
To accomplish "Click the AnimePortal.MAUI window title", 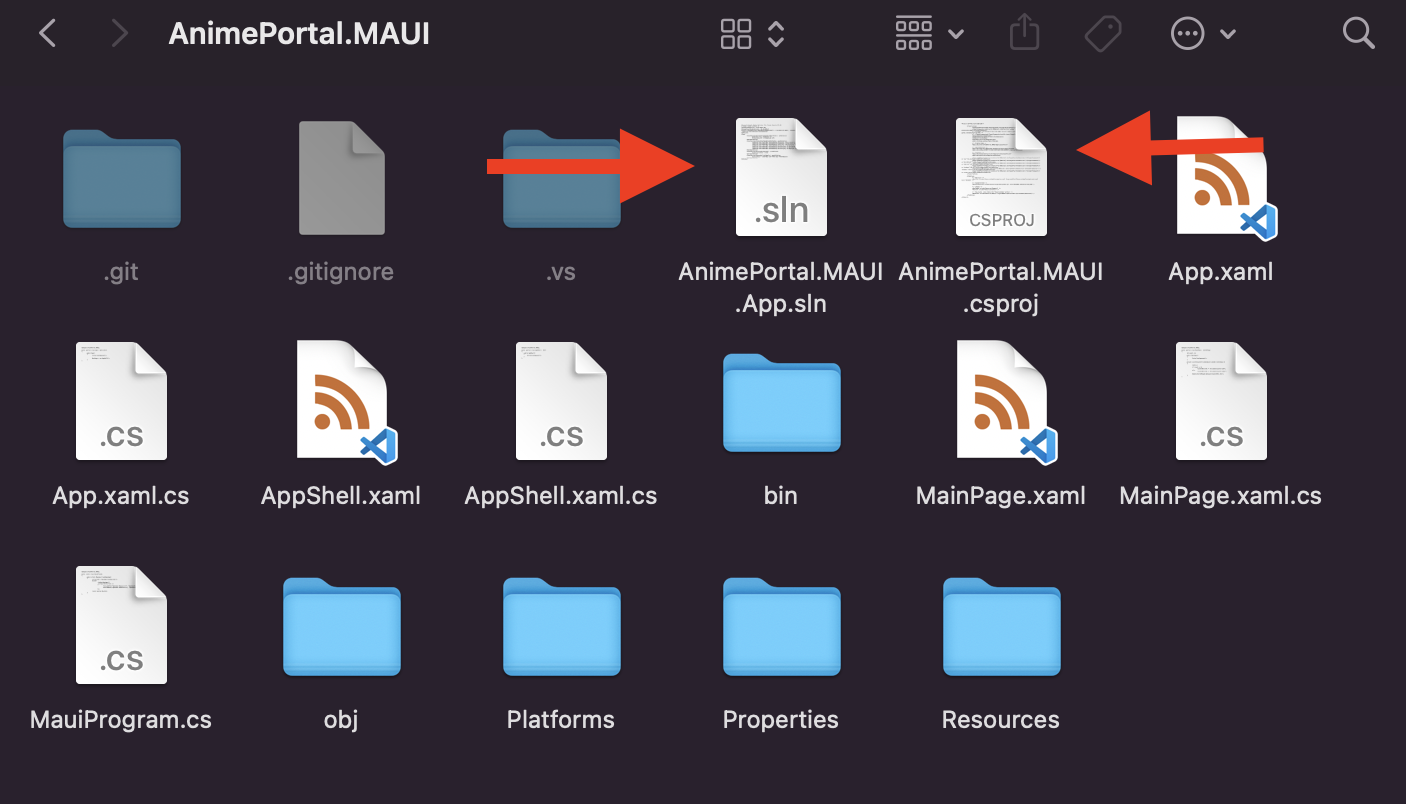I will [299, 34].
